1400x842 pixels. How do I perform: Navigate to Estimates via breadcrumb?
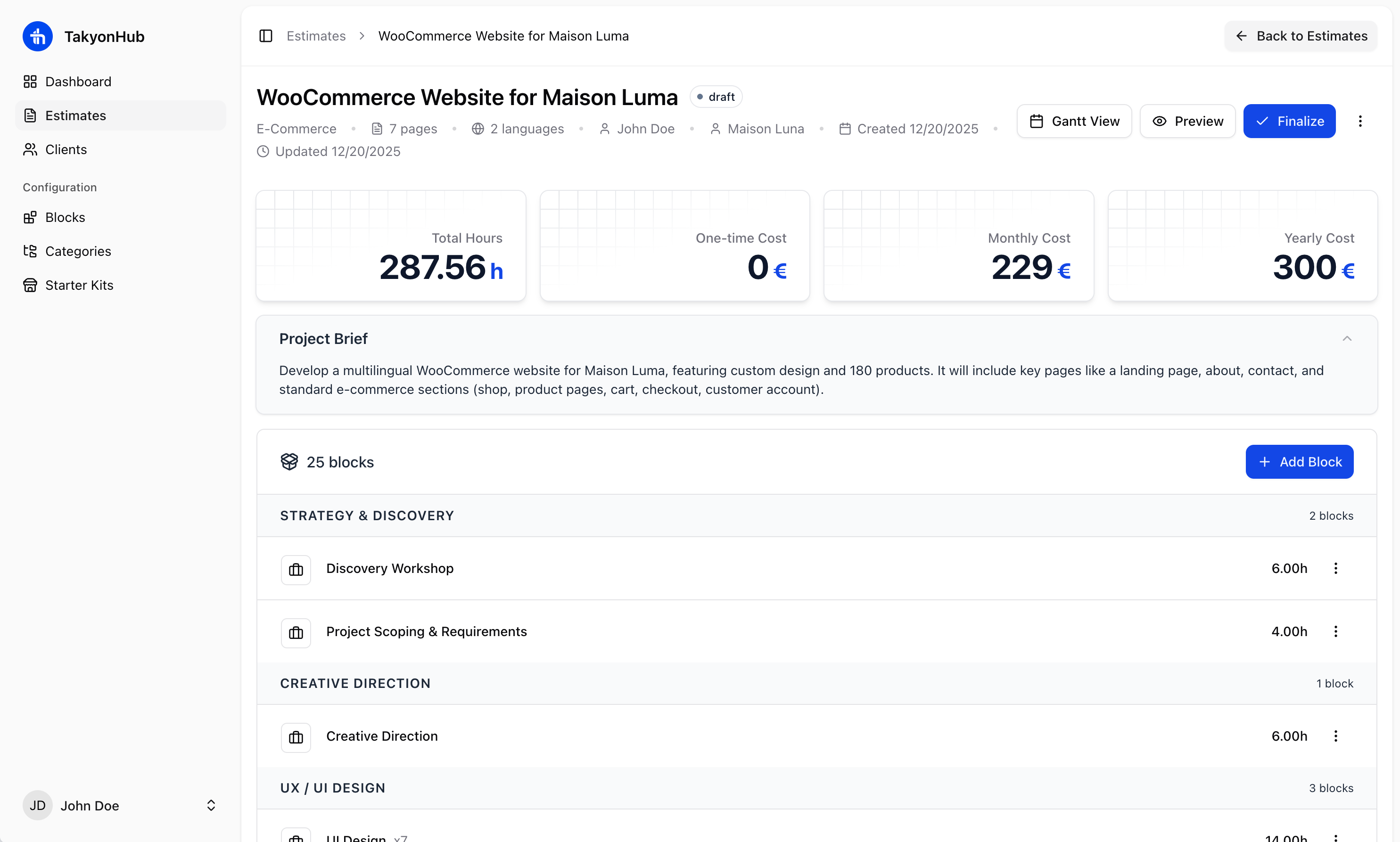click(x=316, y=36)
